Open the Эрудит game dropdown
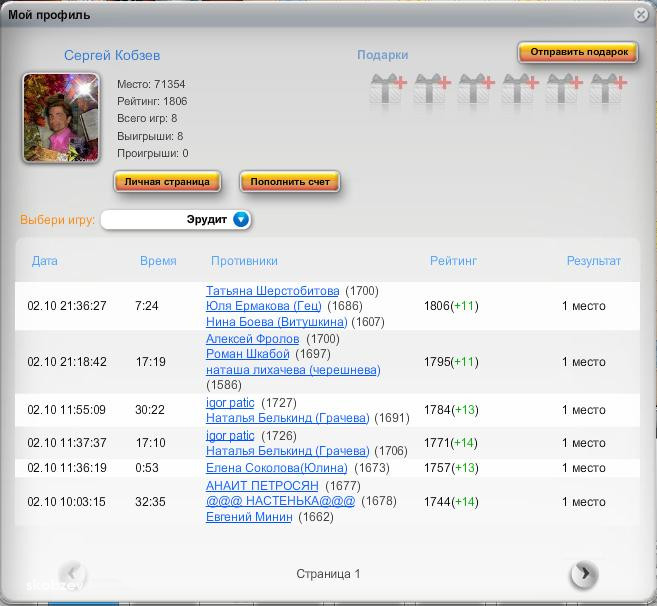The height and width of the screenshot is (606, 657). (240, 219)
